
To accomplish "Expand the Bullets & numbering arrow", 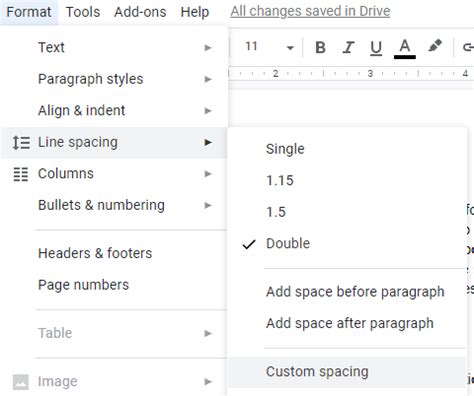I will click(208, 205).
